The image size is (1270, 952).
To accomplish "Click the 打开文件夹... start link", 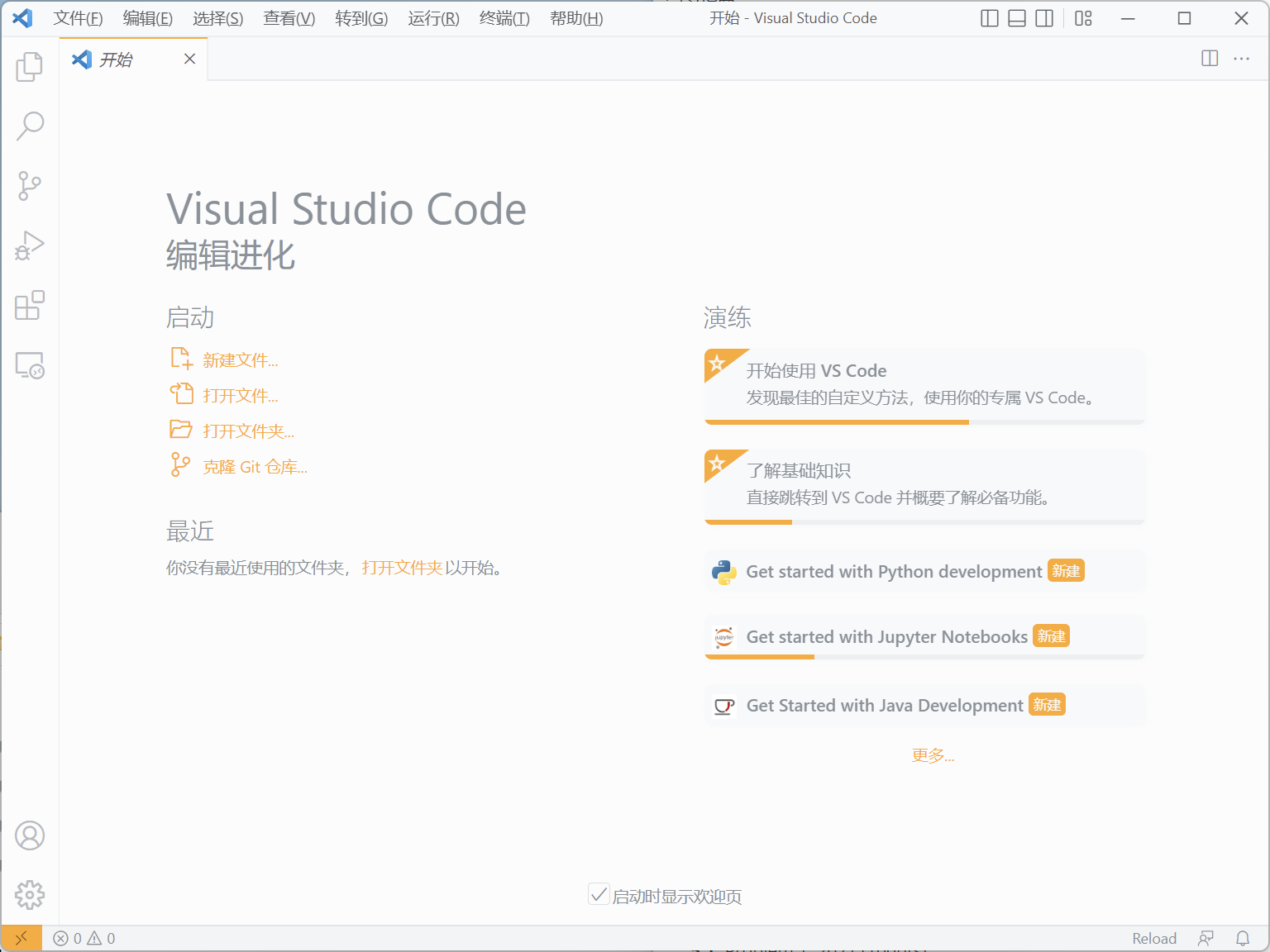I will [x=249, y=431].
